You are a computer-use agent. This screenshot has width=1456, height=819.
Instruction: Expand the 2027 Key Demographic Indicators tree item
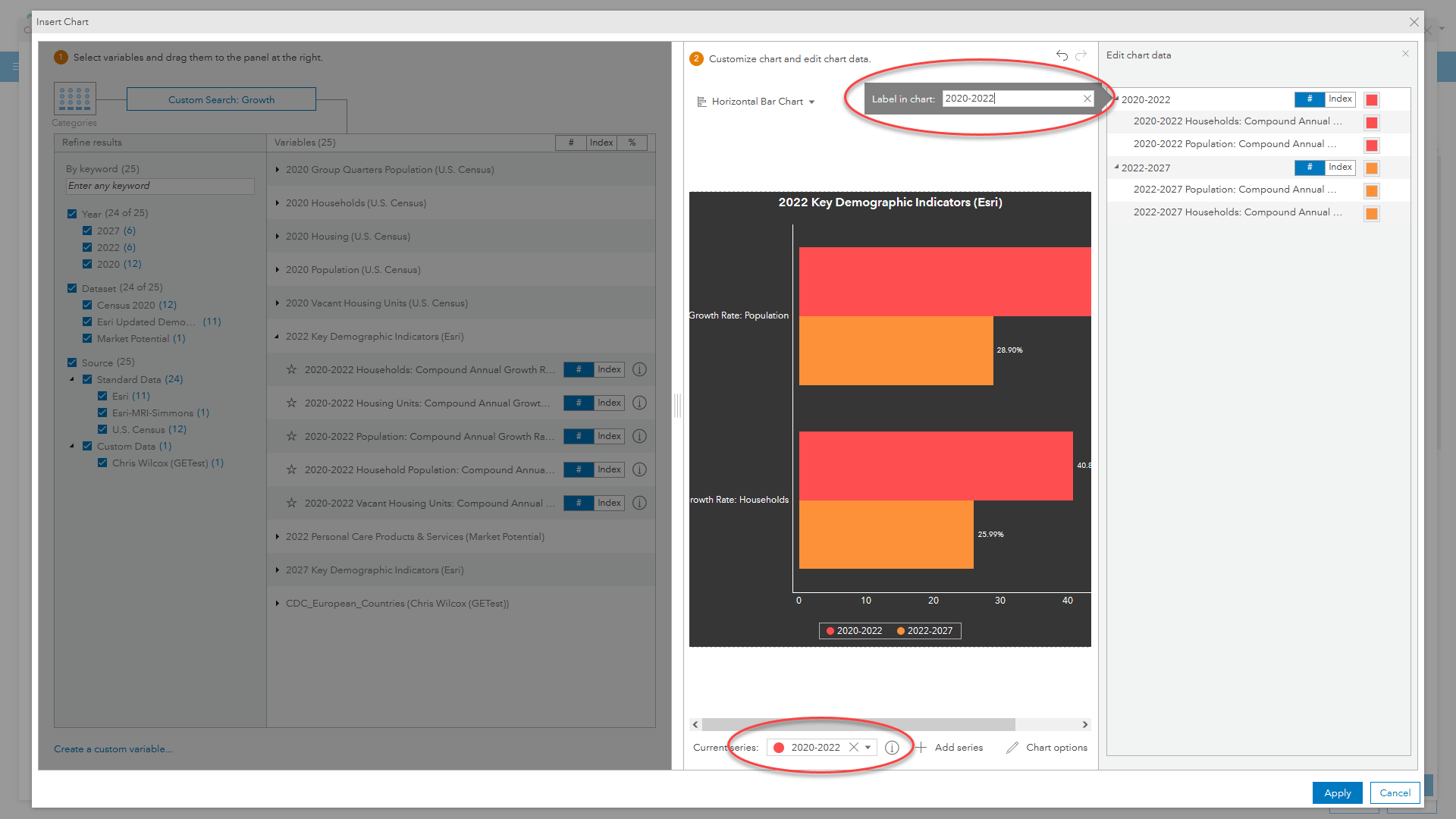pos(278,570)
